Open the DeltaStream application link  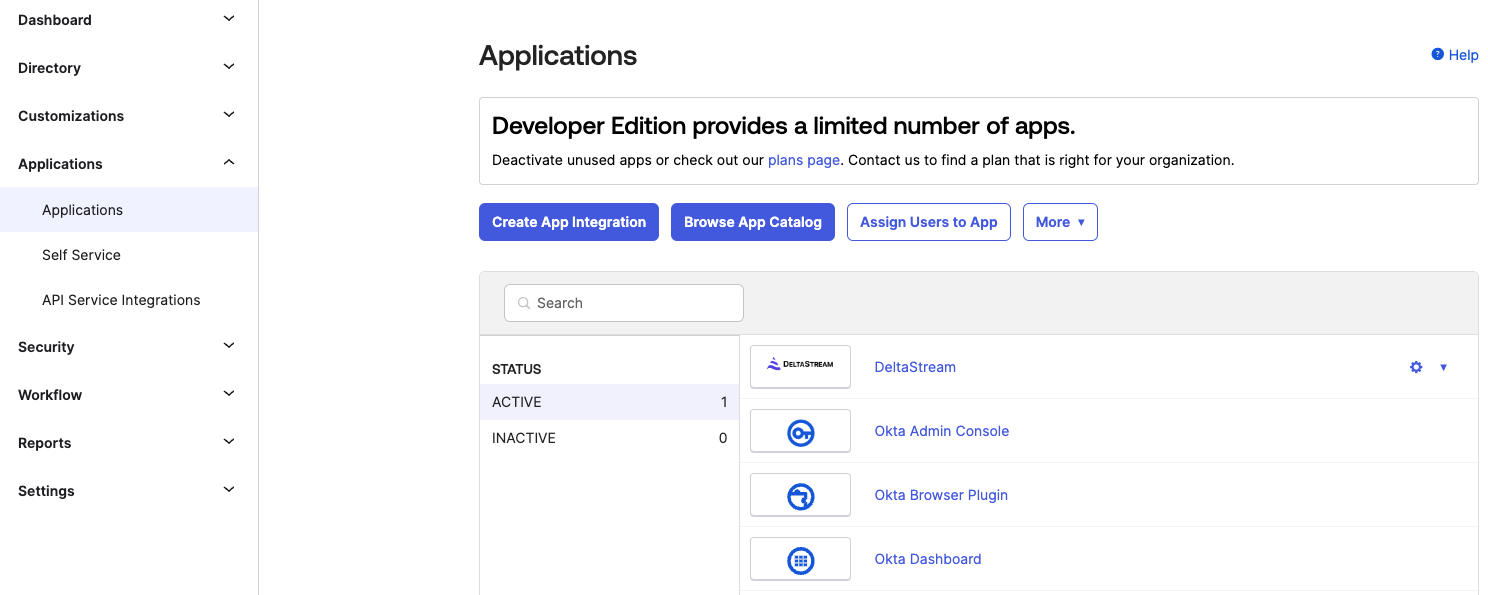tap(915, 367)
